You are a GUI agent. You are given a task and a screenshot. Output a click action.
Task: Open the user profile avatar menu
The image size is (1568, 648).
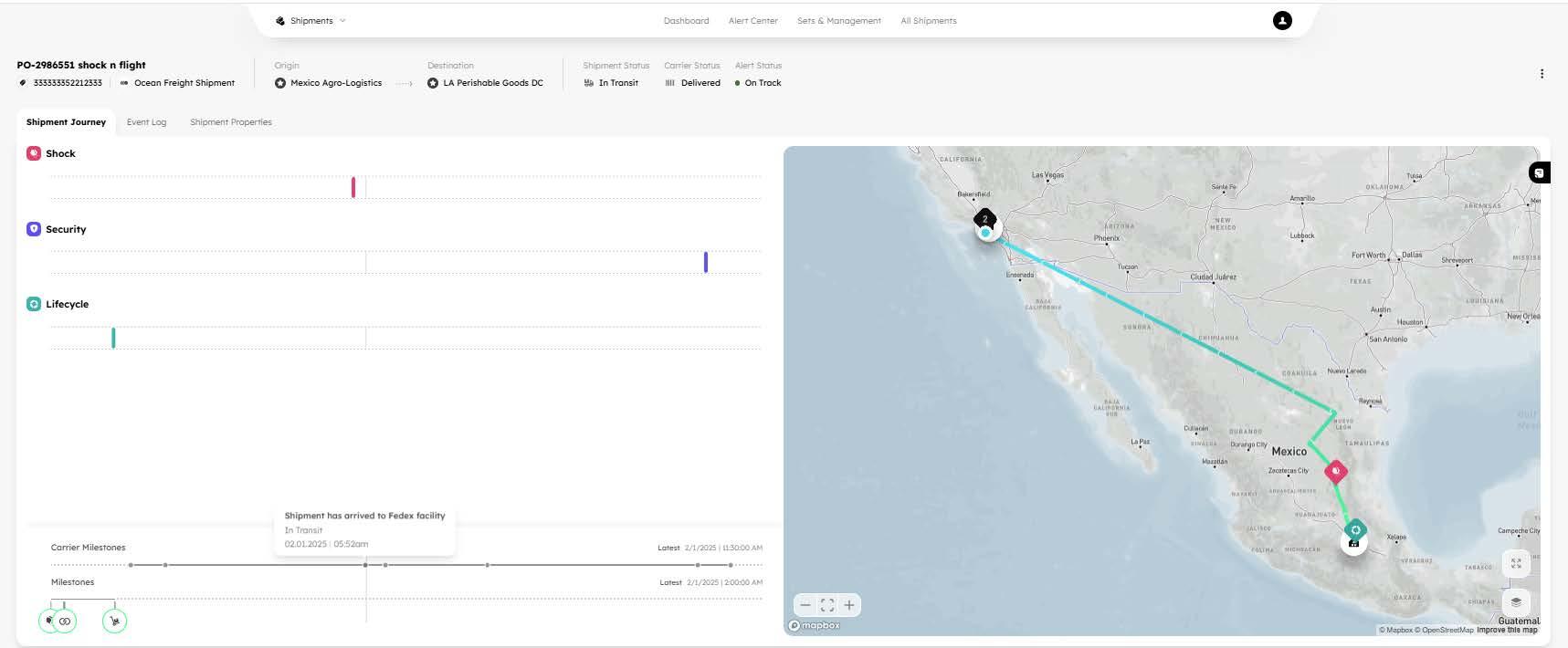[1282, 20]
